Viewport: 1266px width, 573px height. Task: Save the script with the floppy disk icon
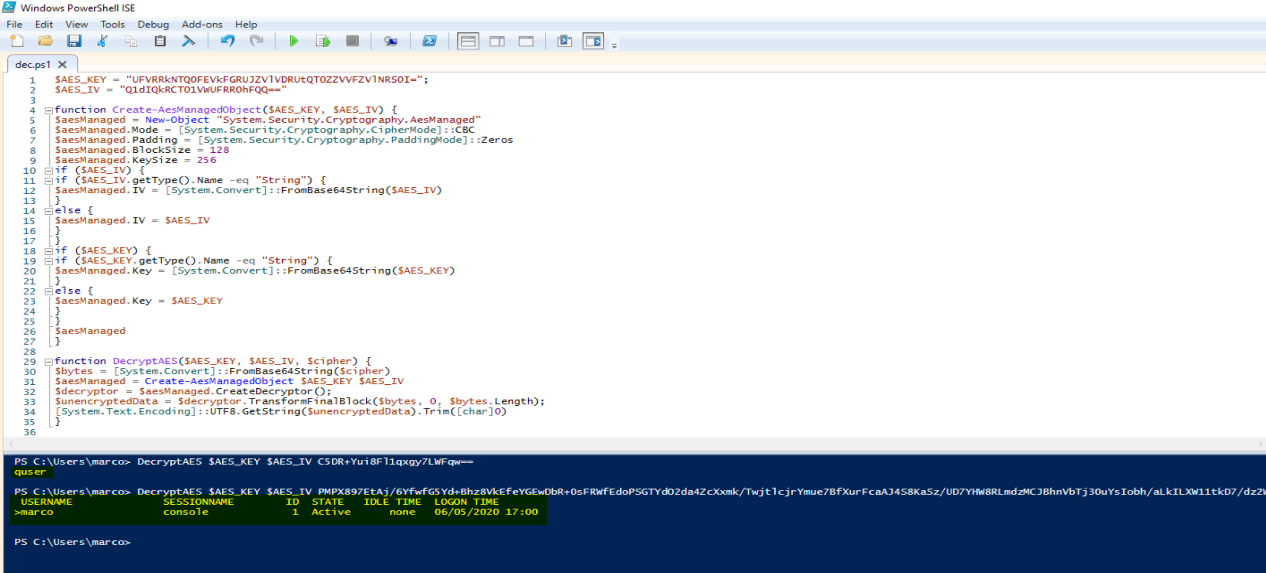pos(74,41)
